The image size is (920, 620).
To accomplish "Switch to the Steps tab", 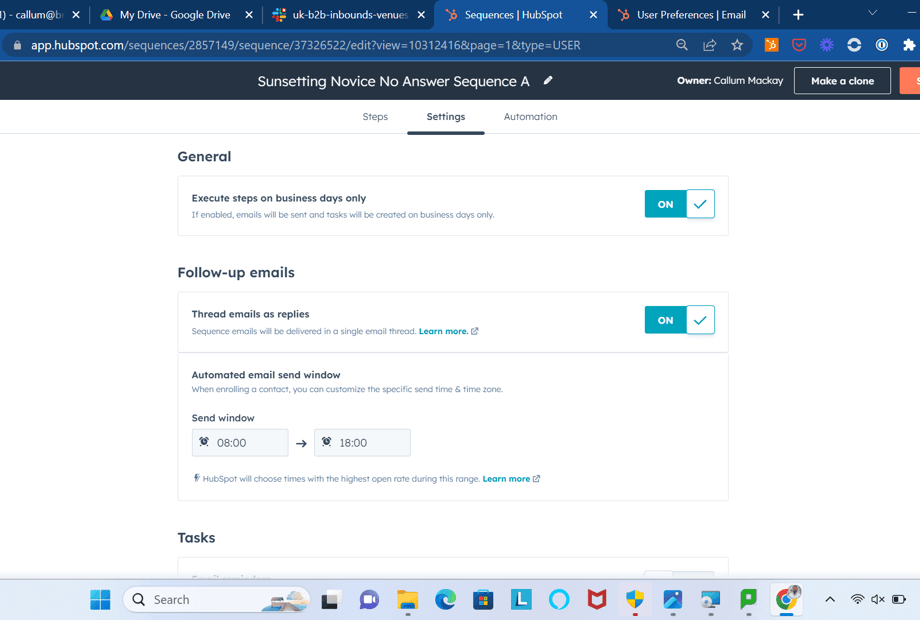I will (375, 117).
